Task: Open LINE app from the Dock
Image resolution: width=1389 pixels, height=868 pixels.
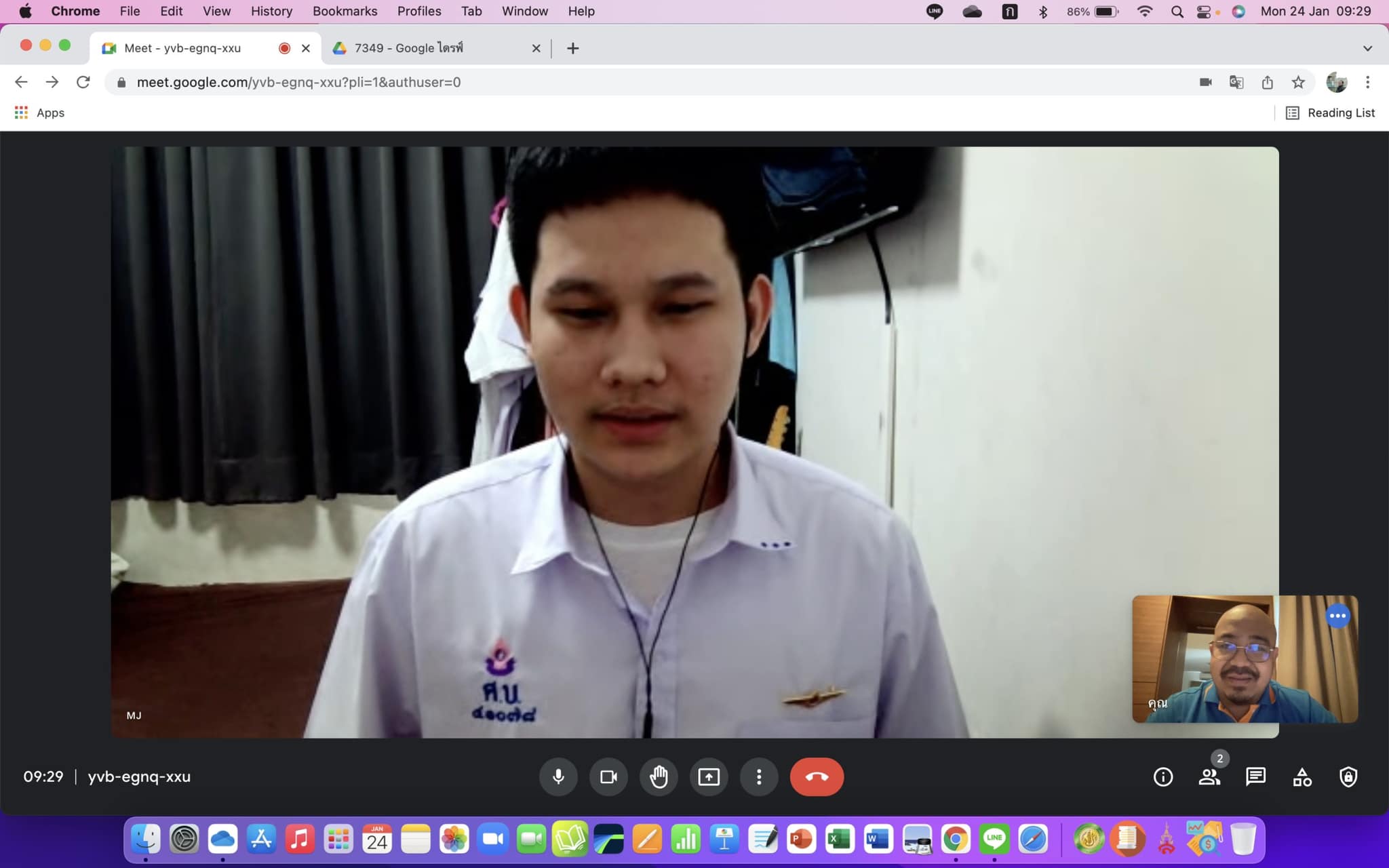Action: click(994, 840)
